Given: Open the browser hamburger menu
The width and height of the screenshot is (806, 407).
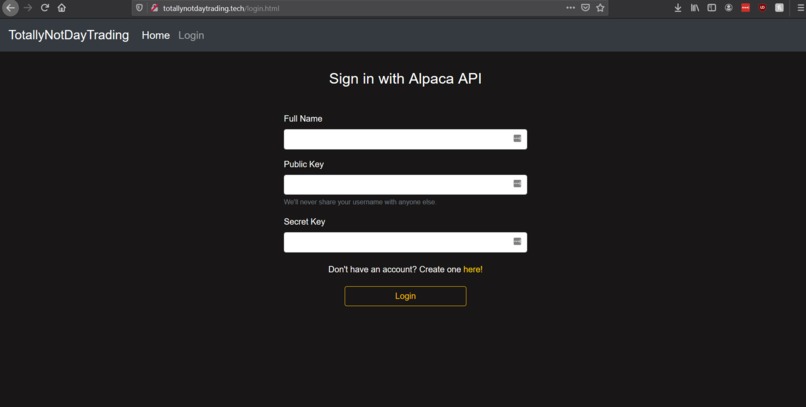Looking at the screenshot, I should pos(800,8).
